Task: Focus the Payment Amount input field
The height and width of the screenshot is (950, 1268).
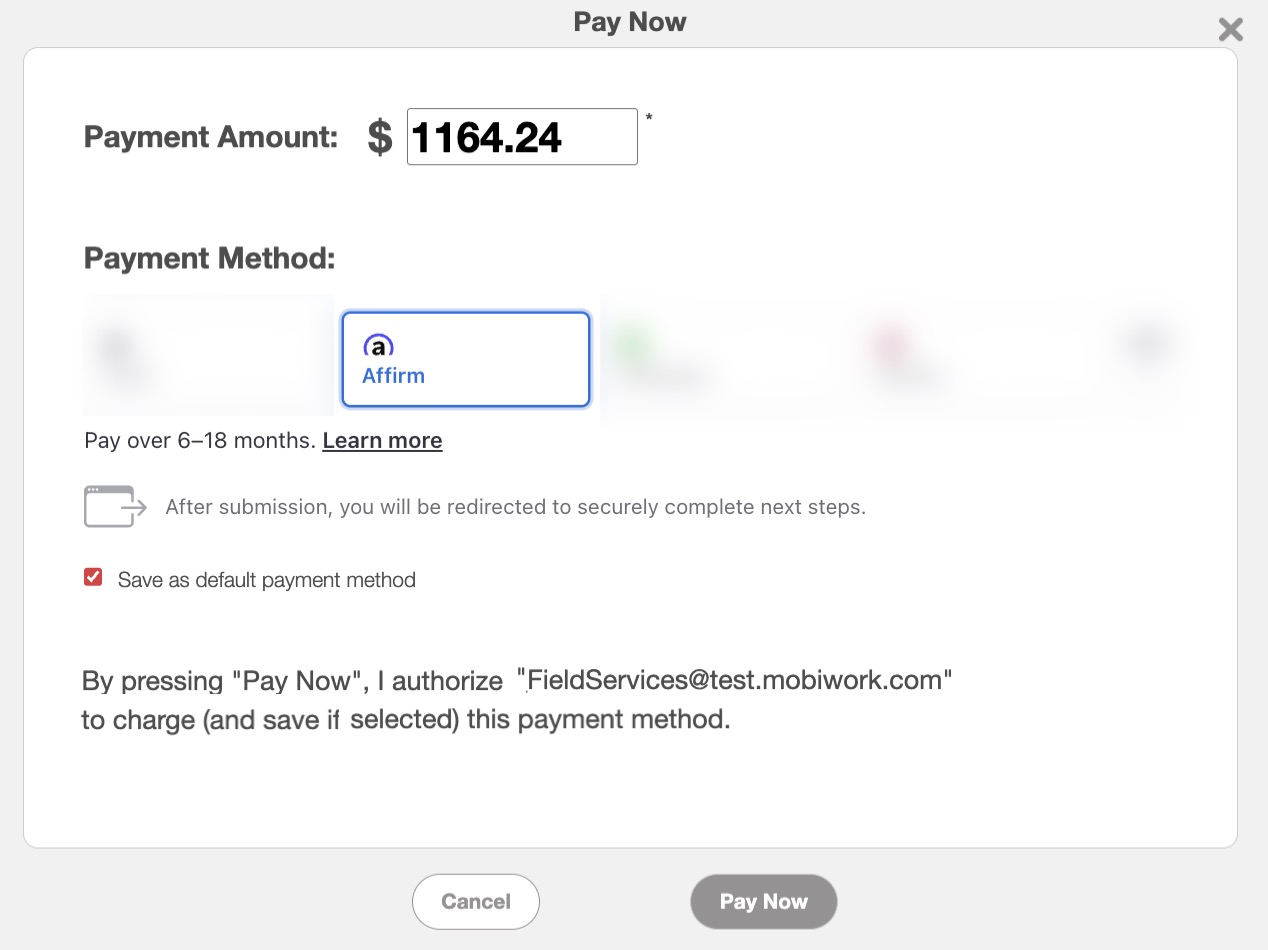Action: [x=521, y=137]
